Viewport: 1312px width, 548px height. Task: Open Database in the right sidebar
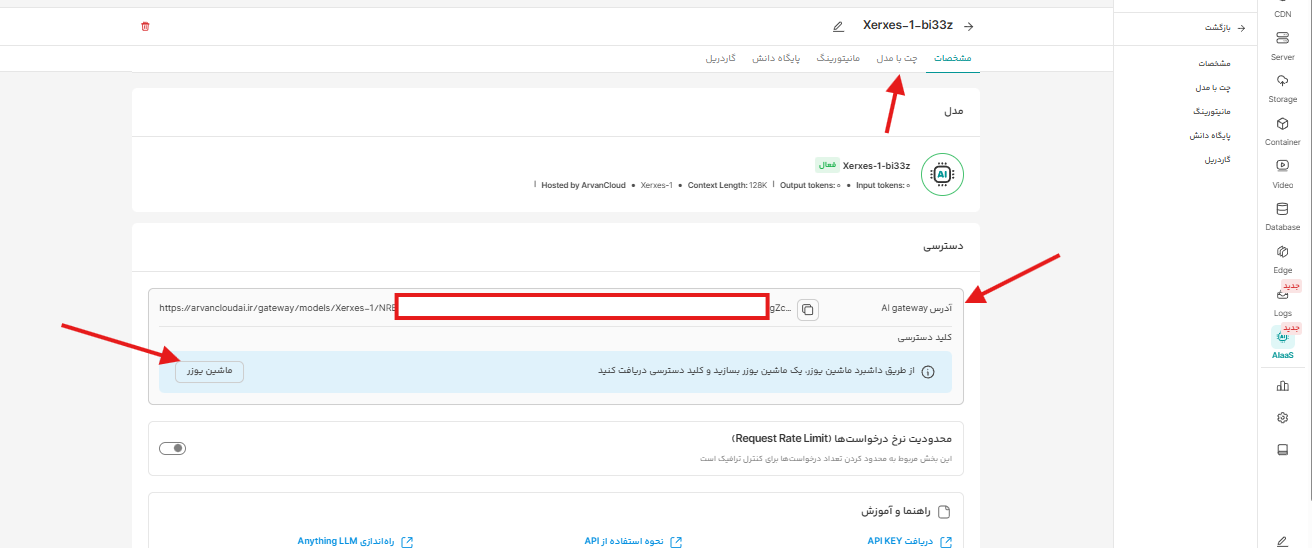1282,215
